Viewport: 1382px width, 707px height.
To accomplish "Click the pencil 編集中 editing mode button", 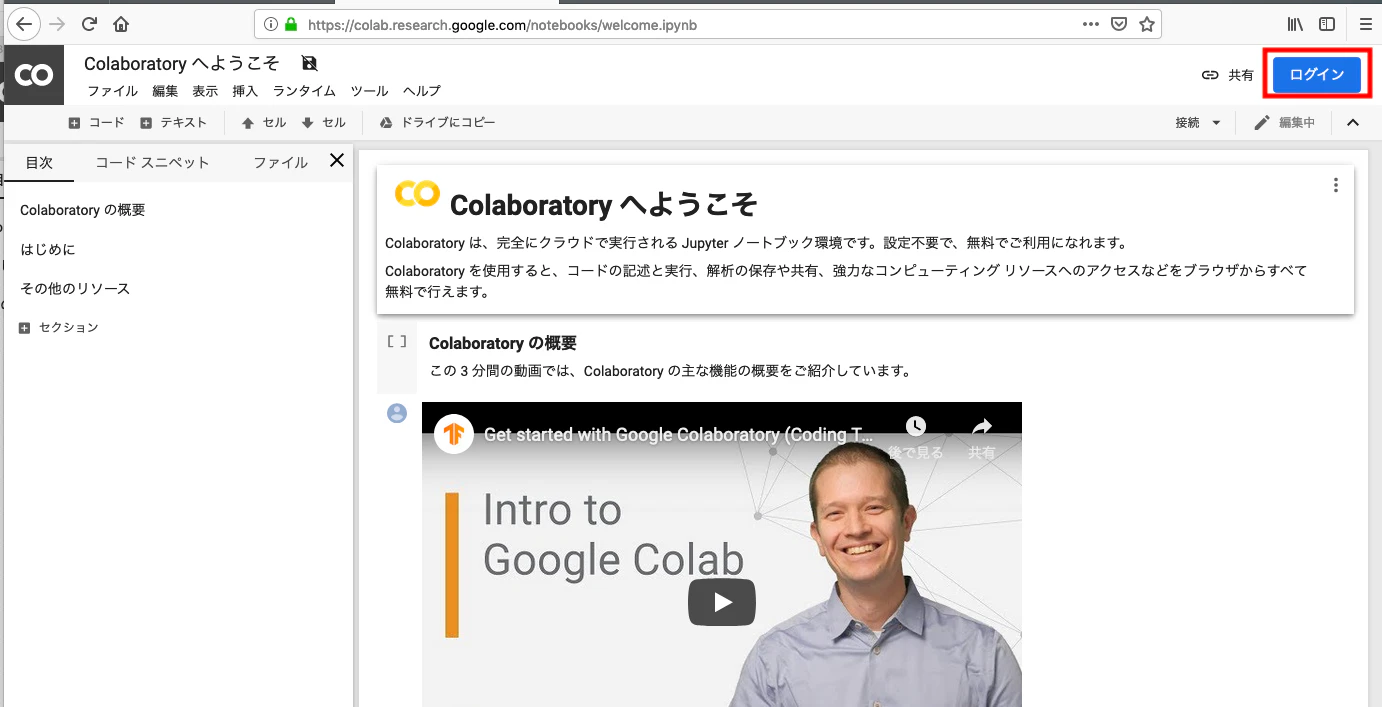I will pyautogui.click(x=1285, y=123).
